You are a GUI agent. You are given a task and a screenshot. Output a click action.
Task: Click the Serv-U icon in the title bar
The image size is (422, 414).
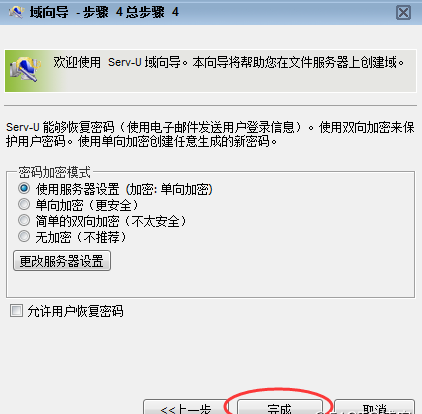[16, 12]
